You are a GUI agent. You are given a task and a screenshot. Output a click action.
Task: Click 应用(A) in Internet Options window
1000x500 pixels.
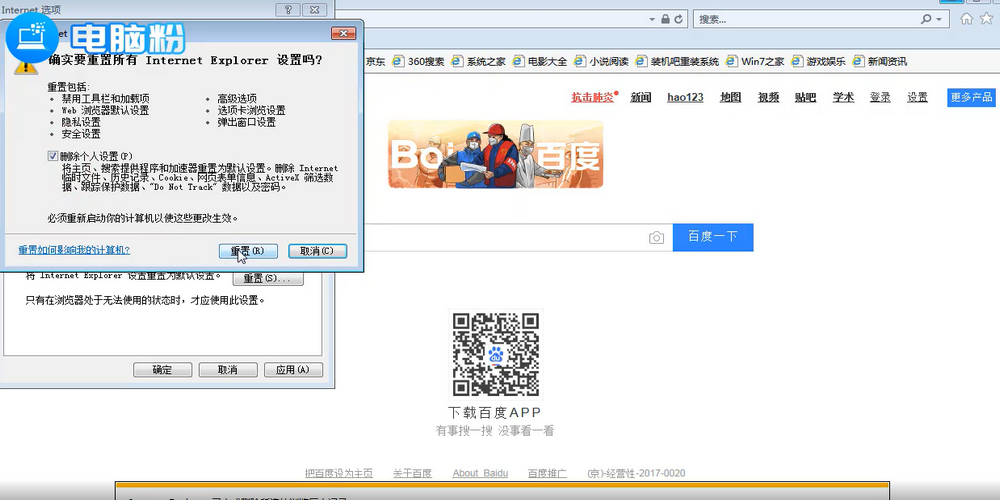pos(293,370)
